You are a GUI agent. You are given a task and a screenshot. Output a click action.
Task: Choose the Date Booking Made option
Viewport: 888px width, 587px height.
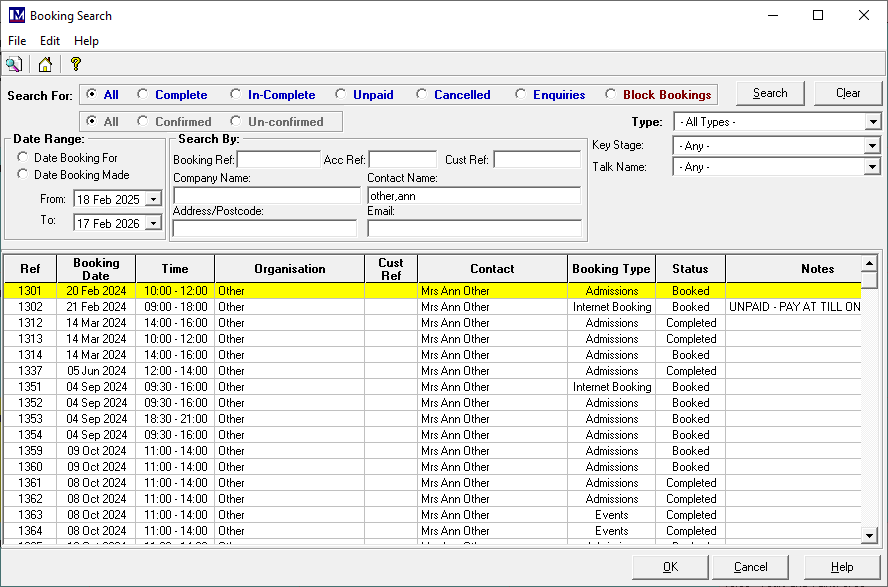pos(23,175)
